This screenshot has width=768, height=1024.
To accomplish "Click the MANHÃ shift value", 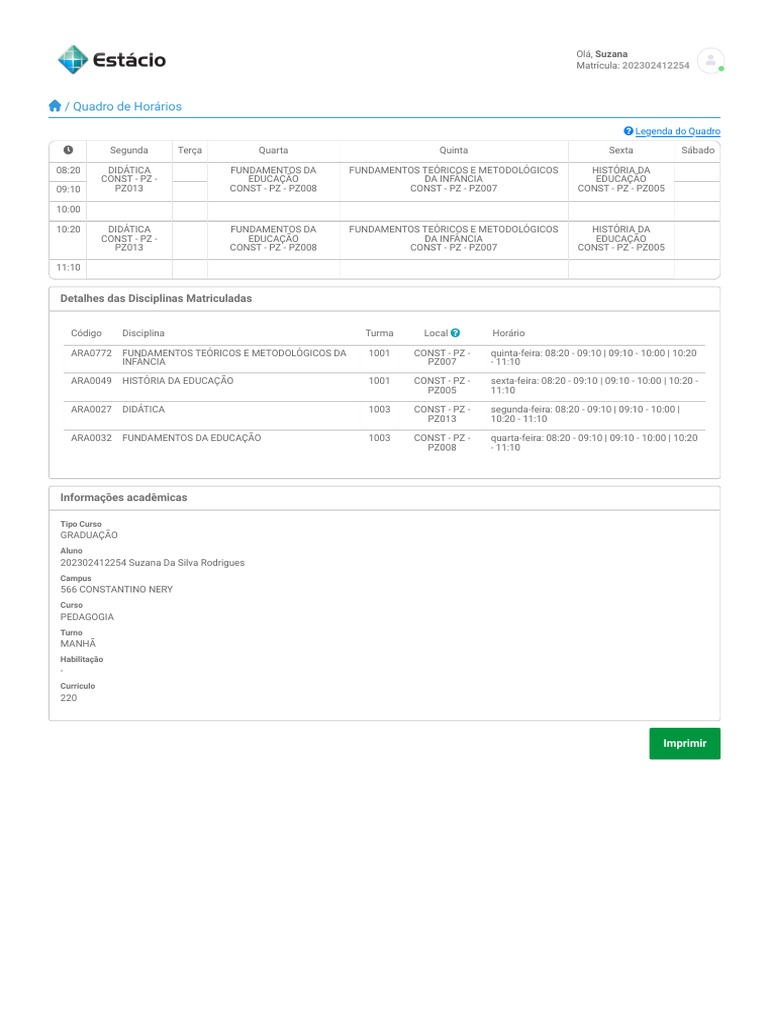I will click(78, 643).
